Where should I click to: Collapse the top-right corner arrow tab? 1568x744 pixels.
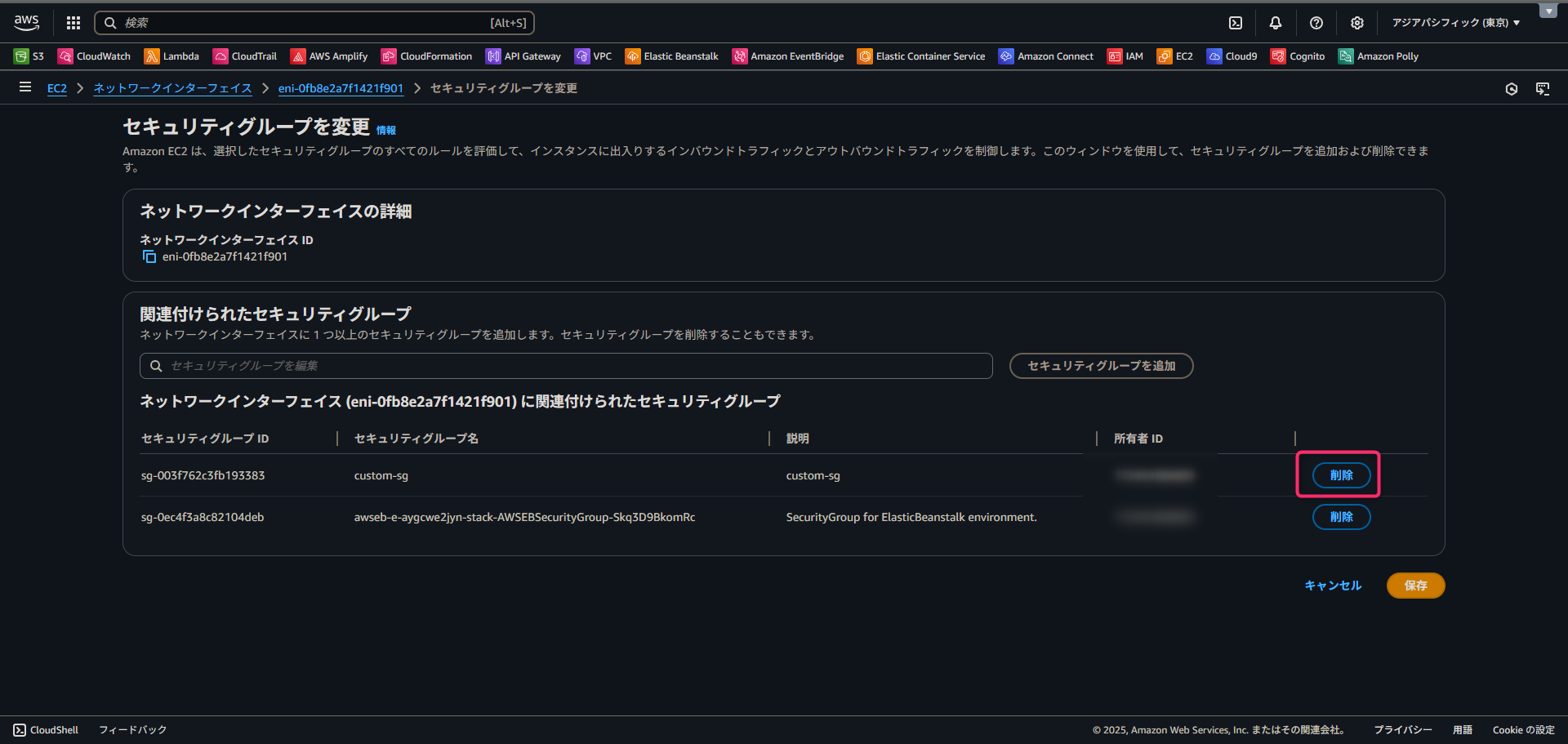point(1548,11)
